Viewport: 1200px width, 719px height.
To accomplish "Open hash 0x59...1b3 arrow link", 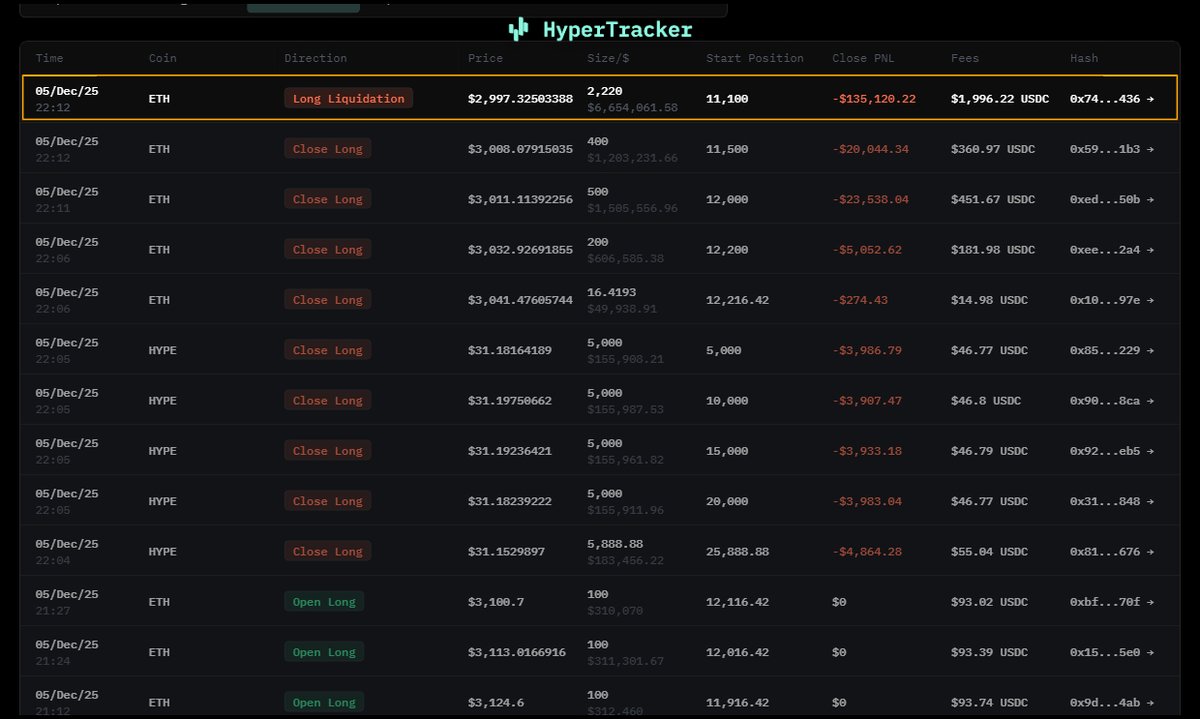I will point(1111,149).
